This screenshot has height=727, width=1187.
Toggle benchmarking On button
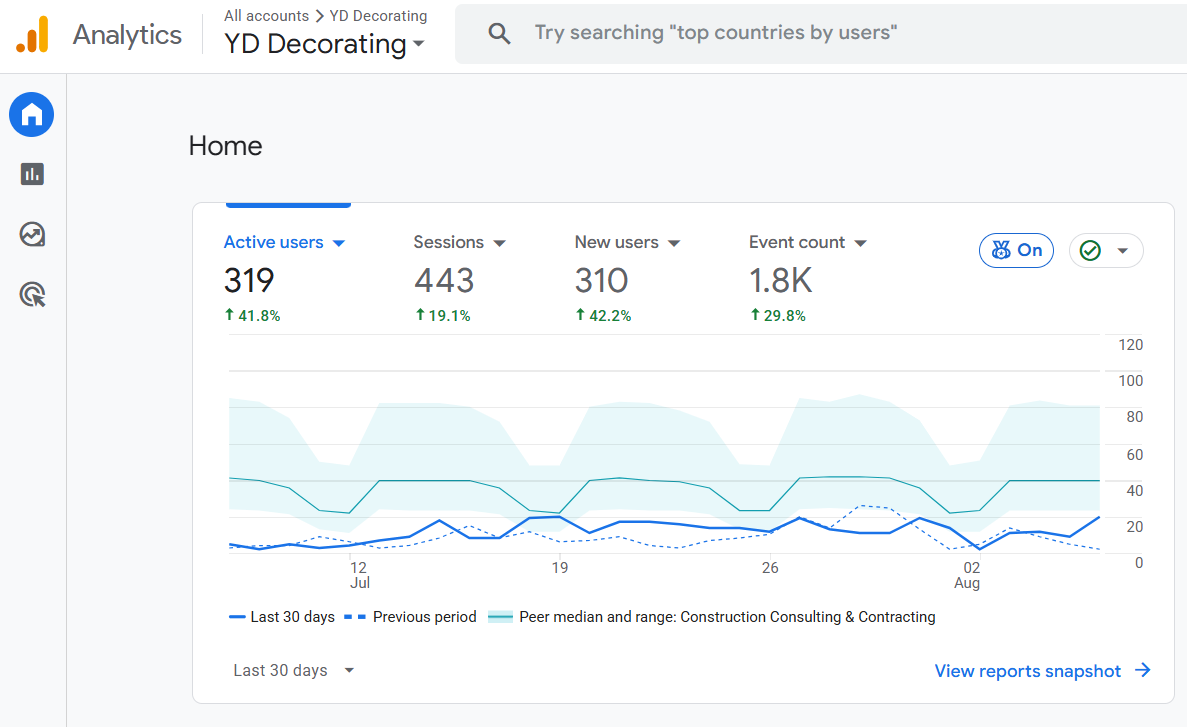tap(1016, 251)
